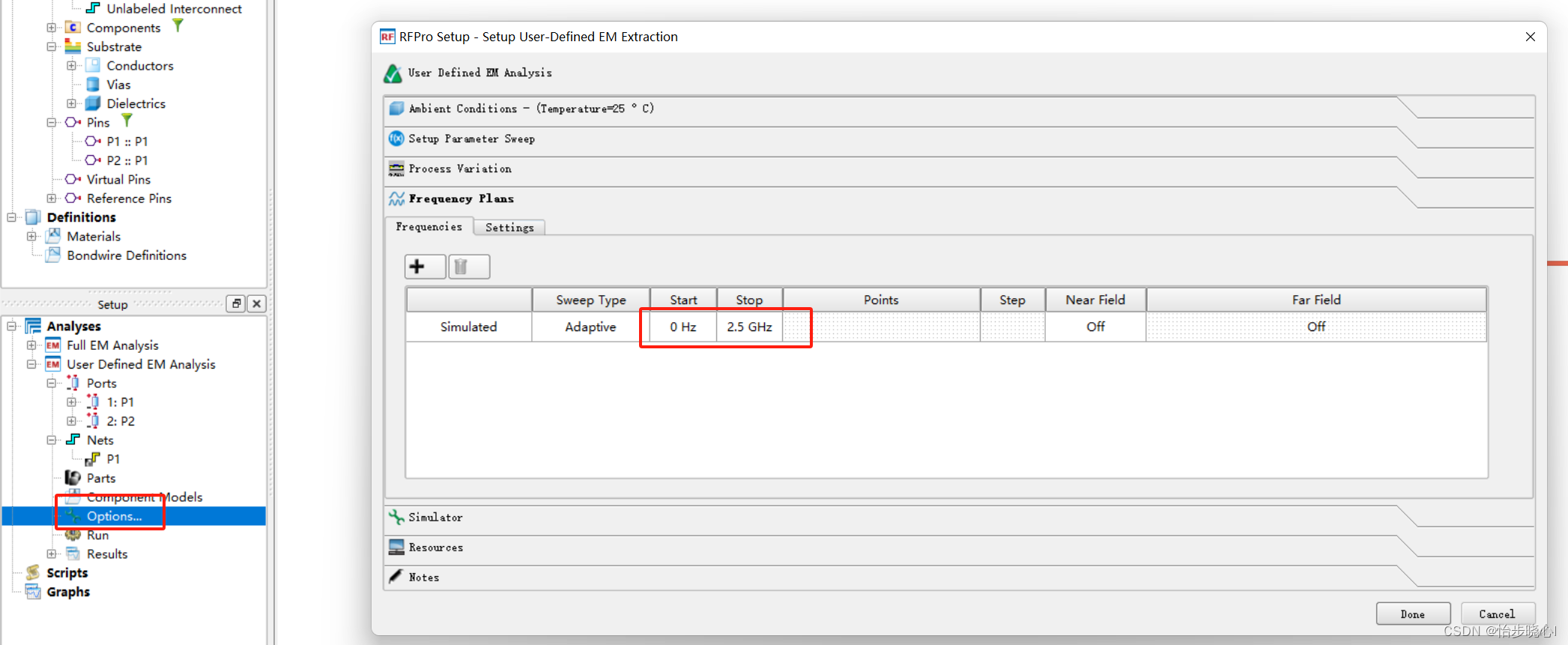
Task: Click the Simulator section icon
Action: coord(396,517)
